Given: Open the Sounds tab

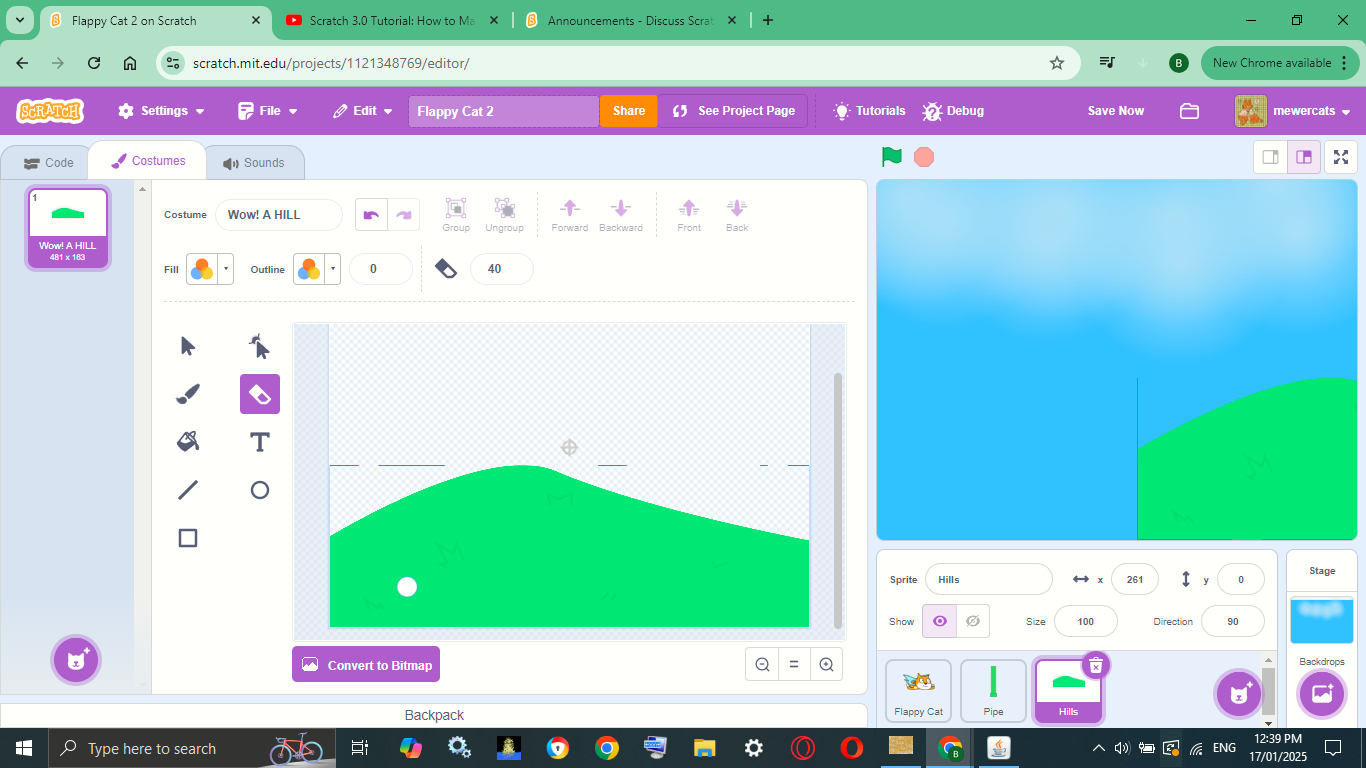Looking at the screenshot, I should pos(254,163).
